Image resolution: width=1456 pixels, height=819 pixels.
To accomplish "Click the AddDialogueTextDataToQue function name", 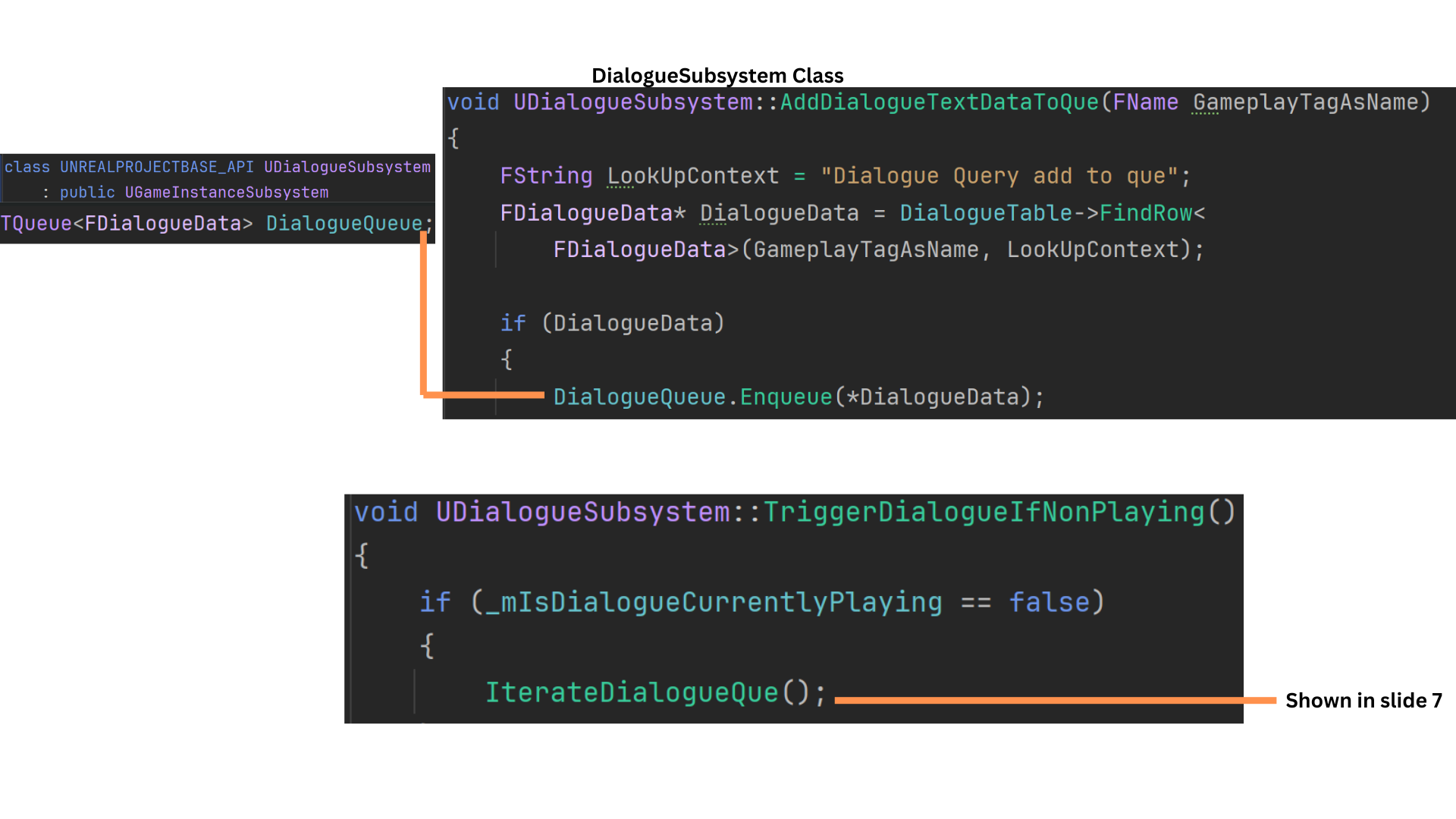I will click(939, 102).
